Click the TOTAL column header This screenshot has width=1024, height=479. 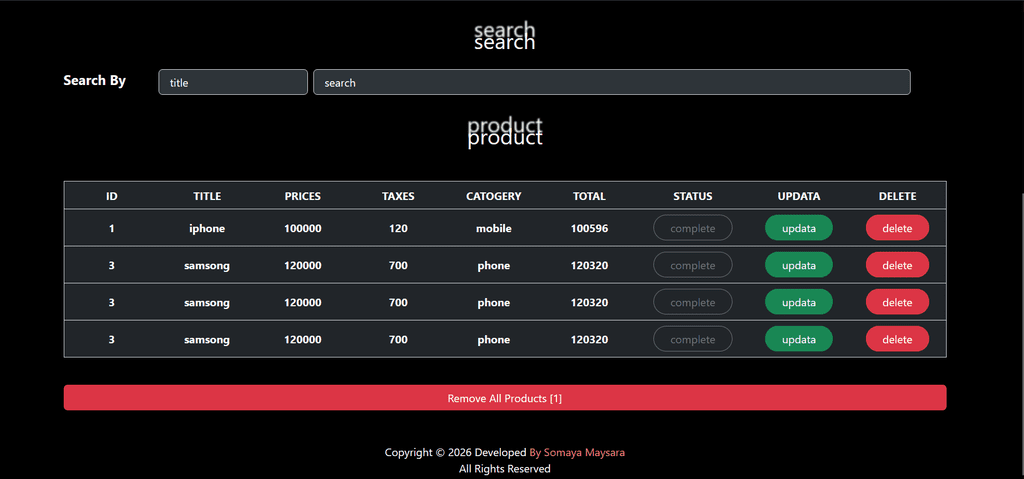589,196
